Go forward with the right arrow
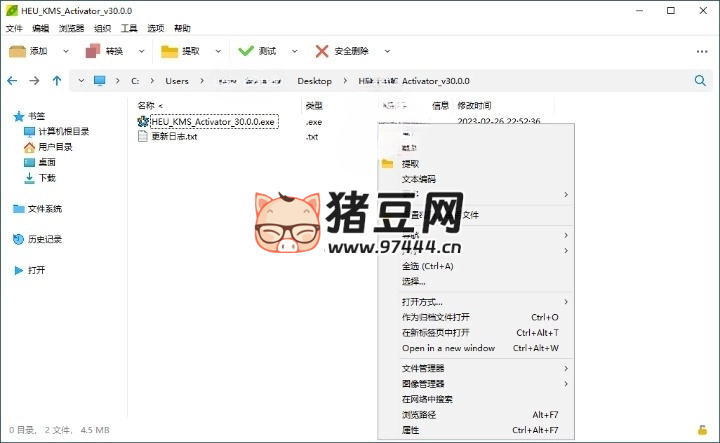 click(34, 81)
